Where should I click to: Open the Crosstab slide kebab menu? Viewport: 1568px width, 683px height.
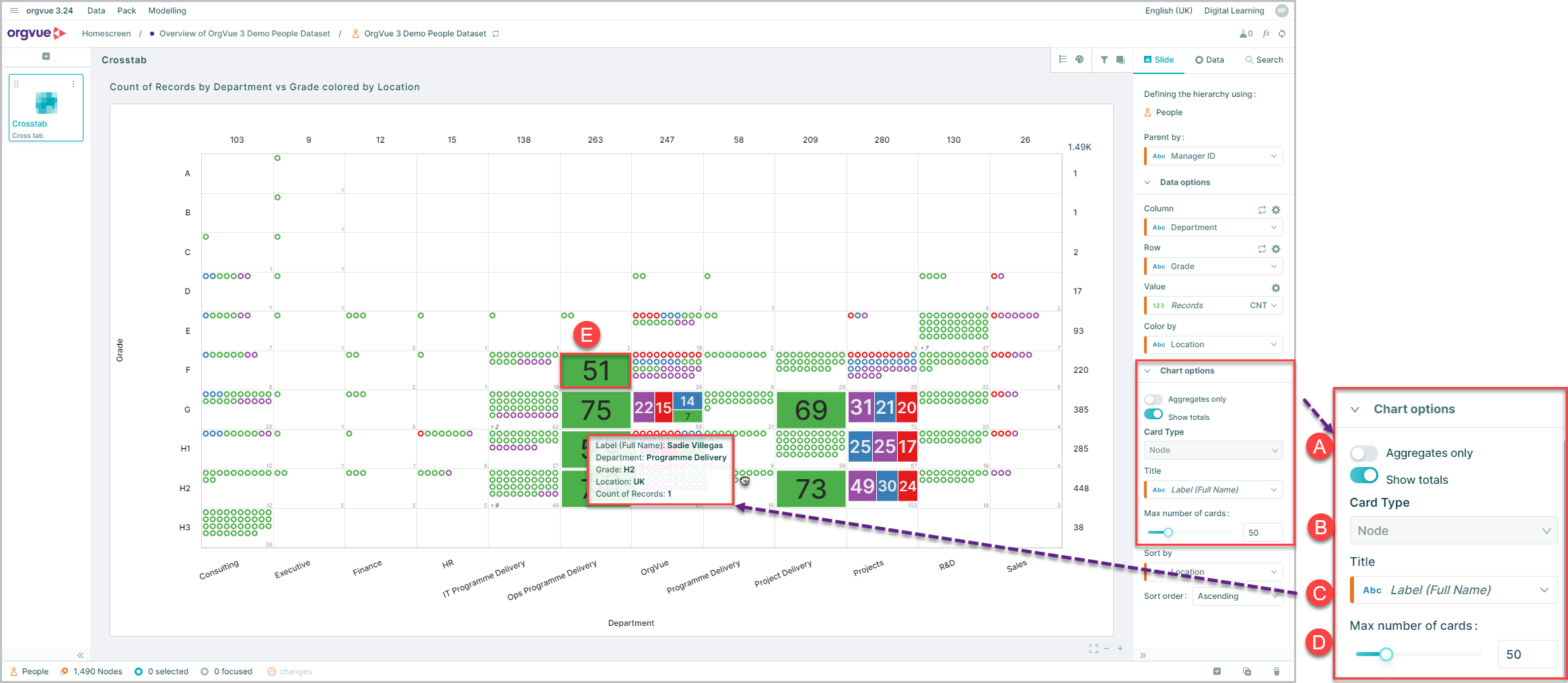pyautogui.click(x=73, y=84)
